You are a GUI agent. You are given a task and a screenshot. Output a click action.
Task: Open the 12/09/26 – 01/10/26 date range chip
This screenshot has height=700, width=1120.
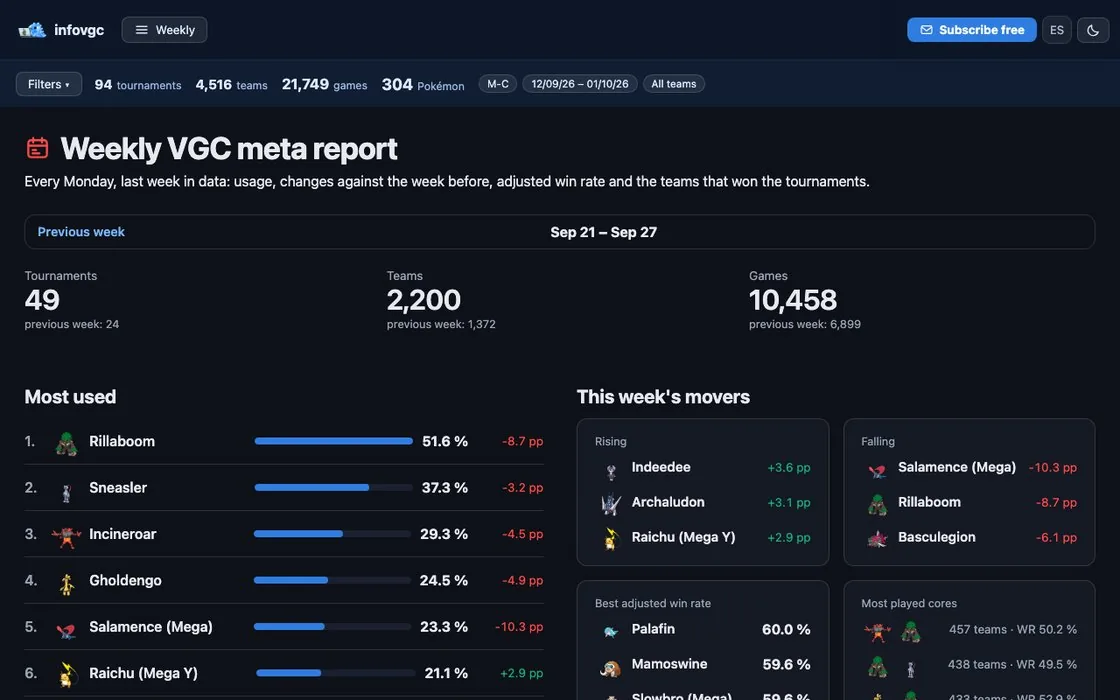point(580,84)
